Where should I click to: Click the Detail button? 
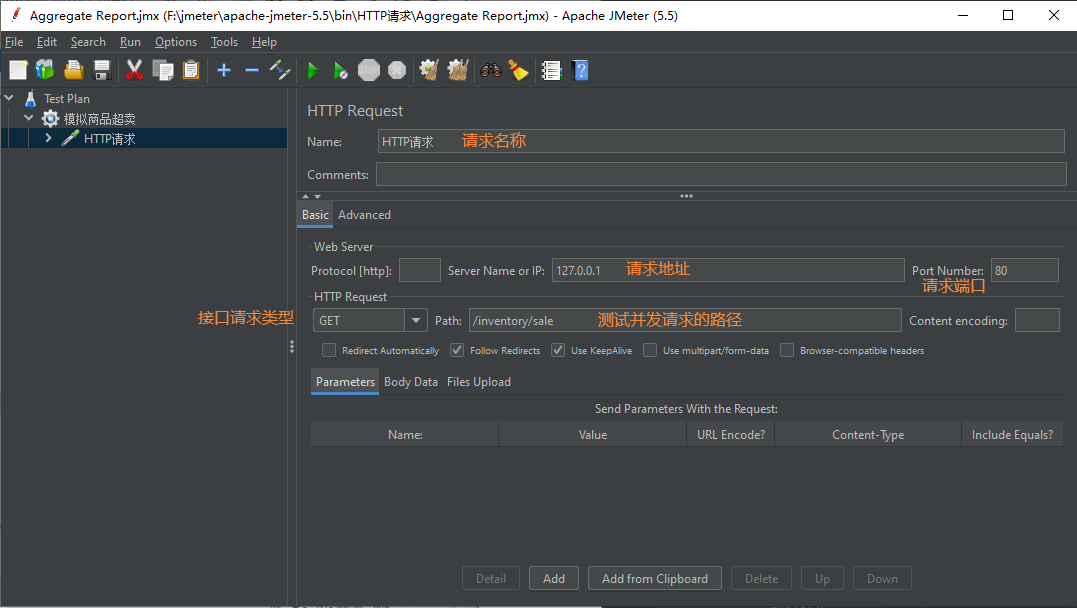[490, 578]
